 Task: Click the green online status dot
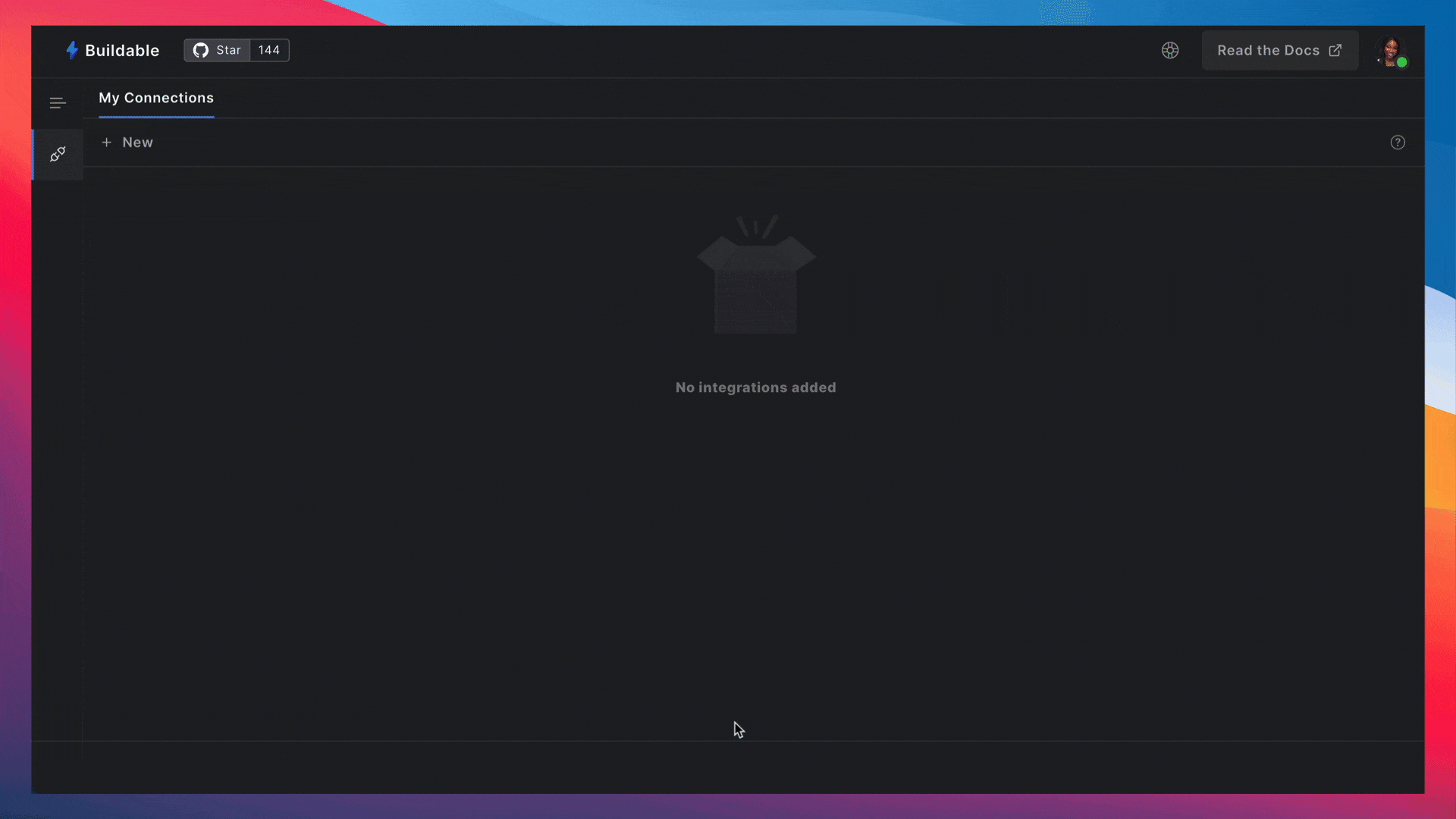point(1402,63)
